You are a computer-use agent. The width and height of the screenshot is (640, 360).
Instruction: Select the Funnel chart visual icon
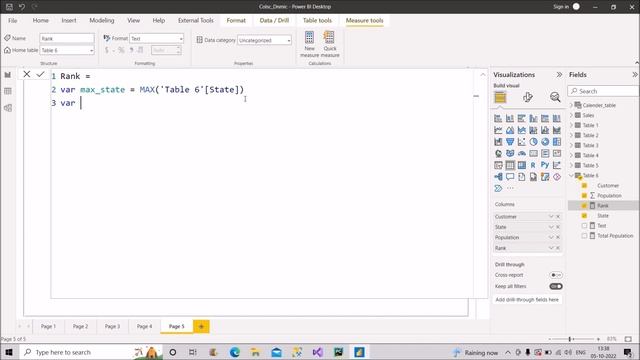tap(510, 142)
